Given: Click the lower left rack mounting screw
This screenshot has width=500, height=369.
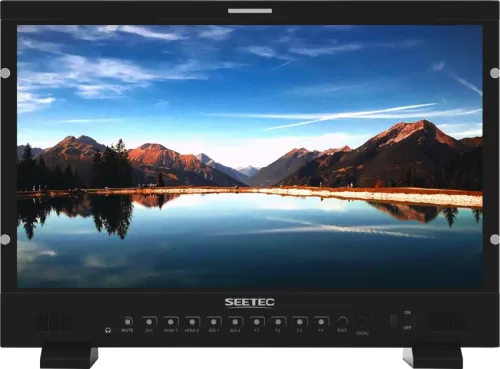Looking at the screenshot, I should tap(5, 239).
